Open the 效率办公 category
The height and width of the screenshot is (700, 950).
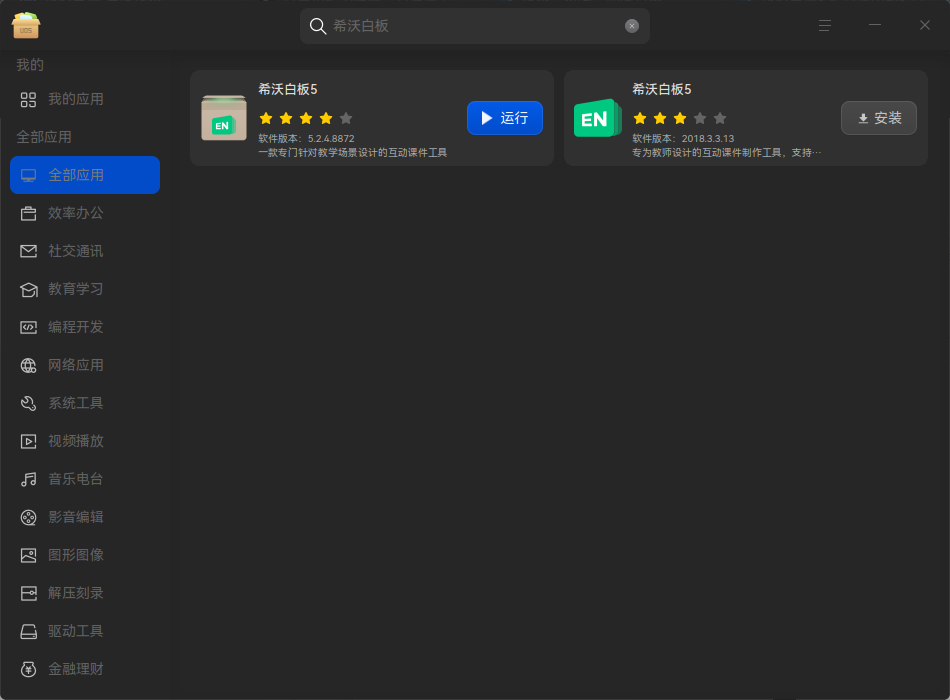coord(85,213)
